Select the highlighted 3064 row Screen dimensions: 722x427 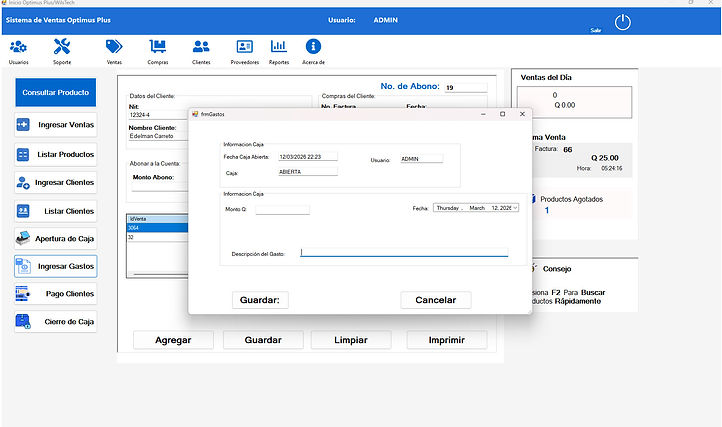coord(157,228)
